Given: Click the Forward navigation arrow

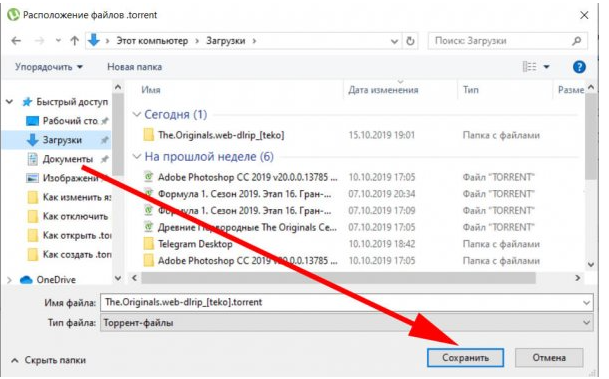Looking at the screenshot, I should pos(39,41).
